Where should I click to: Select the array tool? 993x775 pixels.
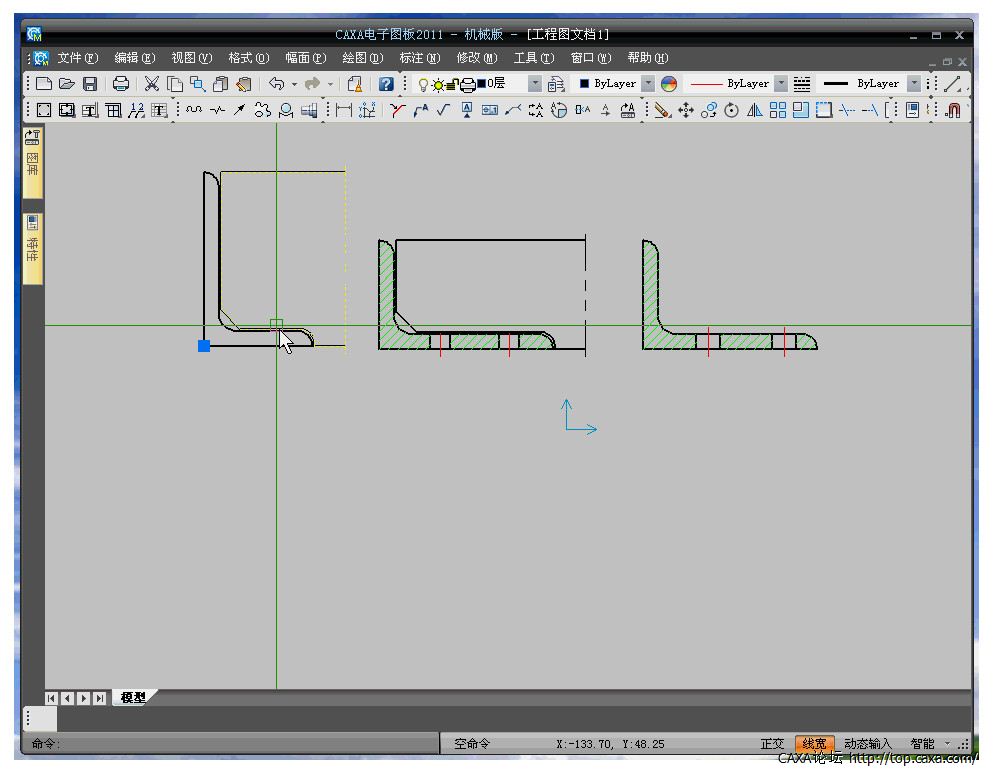click(778, 110)
